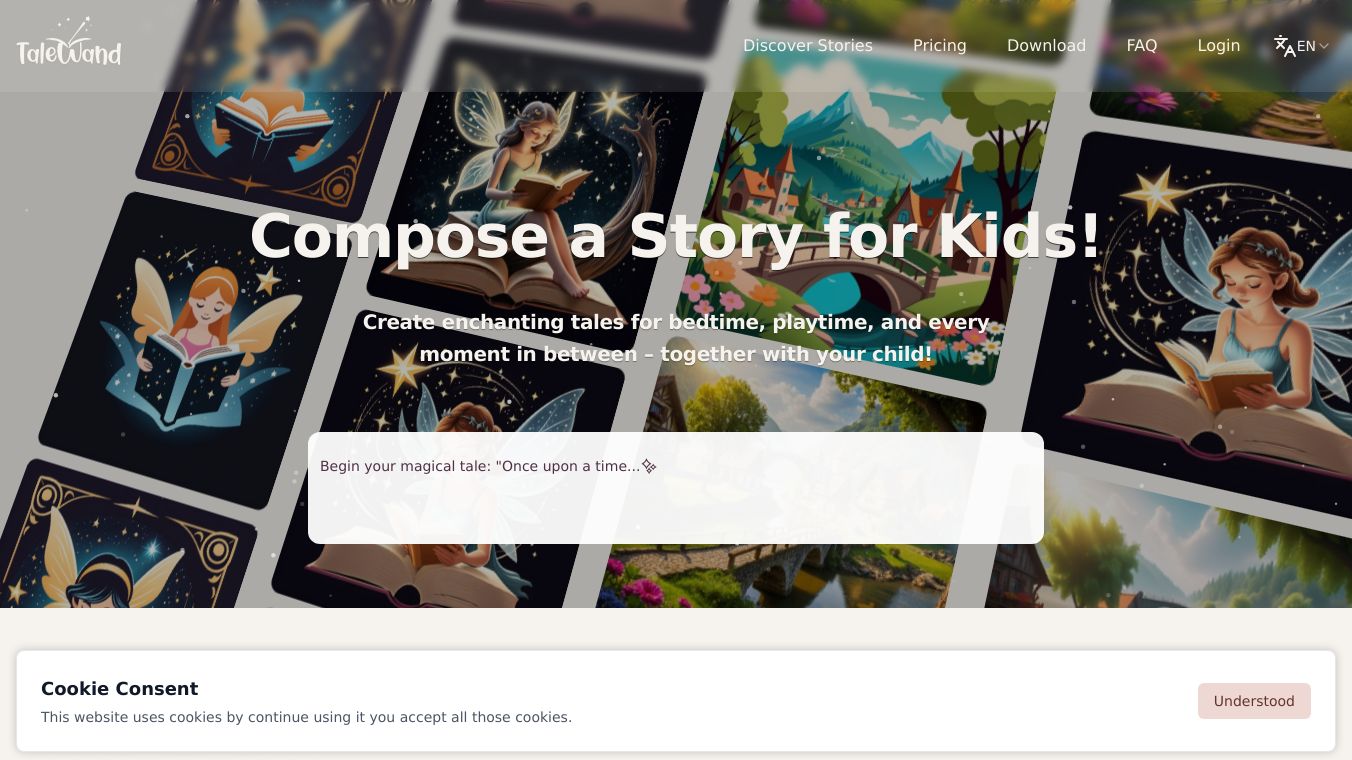Click the cookie notice message text

click(x=306, y=717)
